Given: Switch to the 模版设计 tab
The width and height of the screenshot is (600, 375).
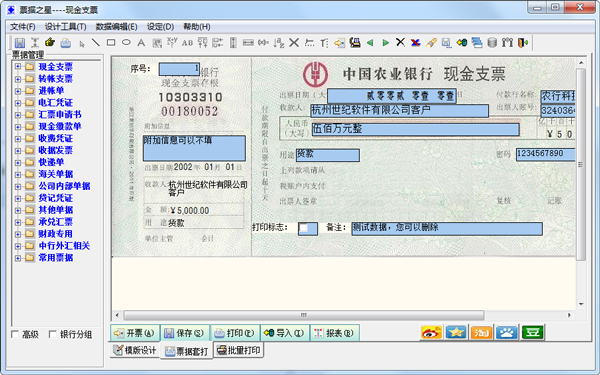Looking at the screenshot, I should [x=135, y=350].
